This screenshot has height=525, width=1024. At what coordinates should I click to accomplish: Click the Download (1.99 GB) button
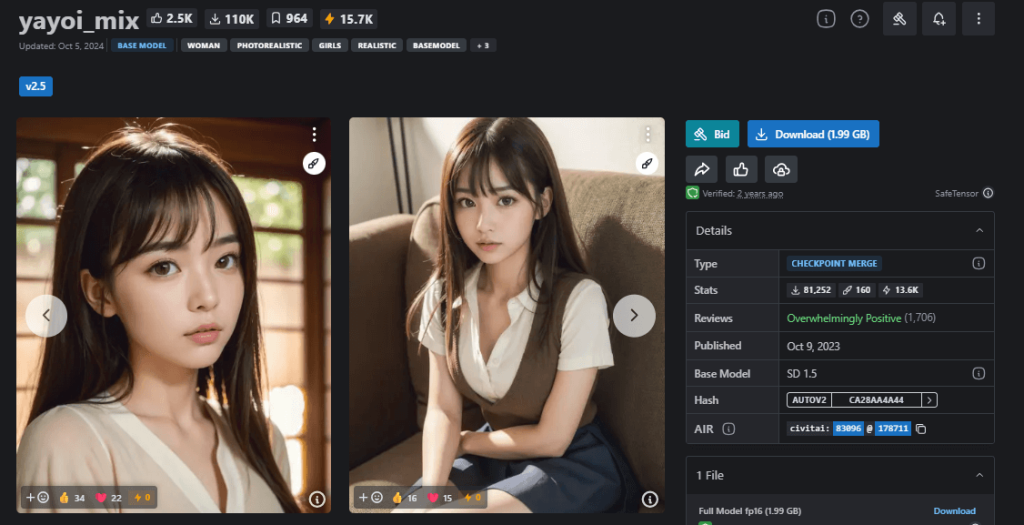click(812, 135)
